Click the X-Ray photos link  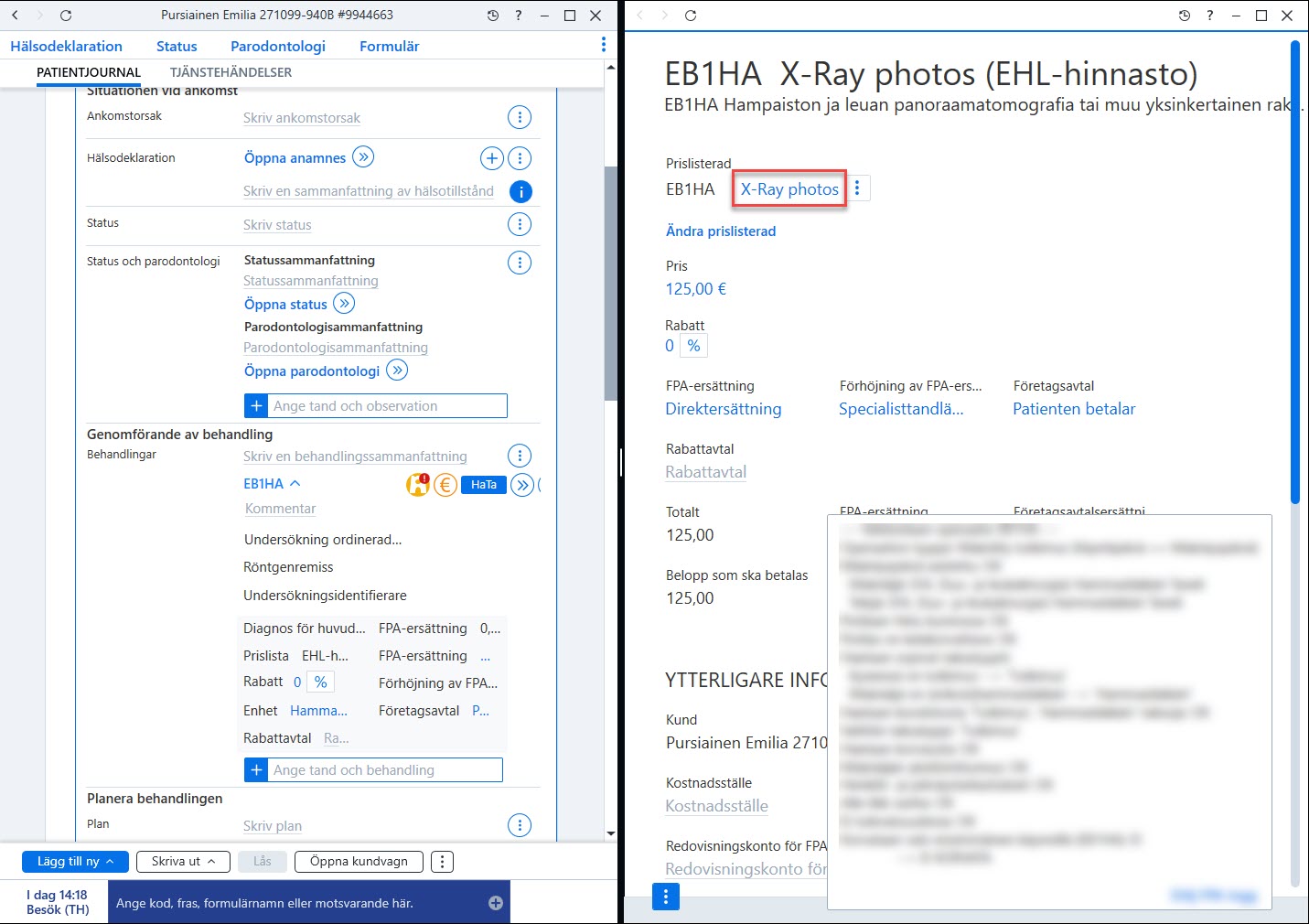pos(789,189)
